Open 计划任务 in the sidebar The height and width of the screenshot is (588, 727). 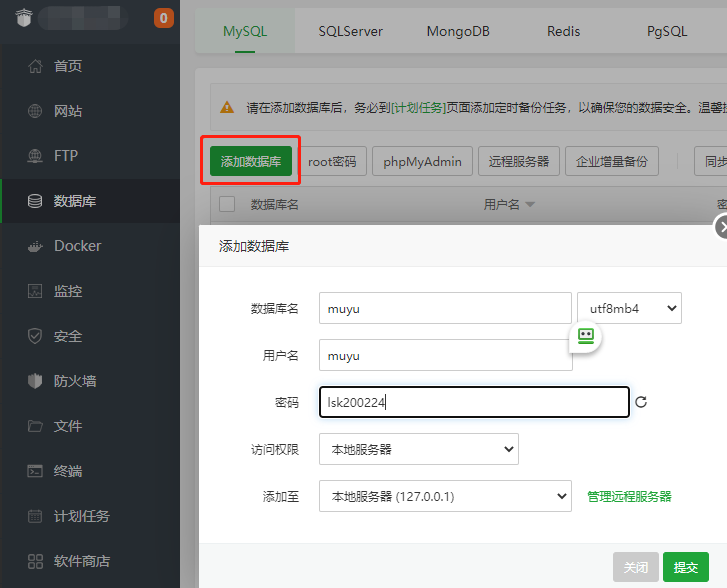tap(90, 516)
